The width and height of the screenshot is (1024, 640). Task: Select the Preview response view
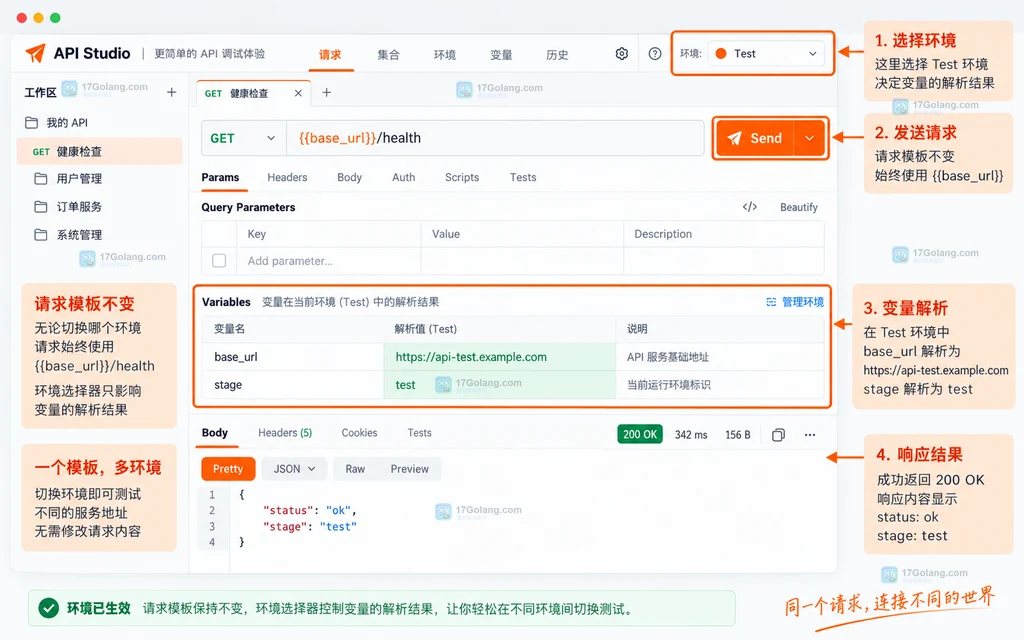click(409, 469)
